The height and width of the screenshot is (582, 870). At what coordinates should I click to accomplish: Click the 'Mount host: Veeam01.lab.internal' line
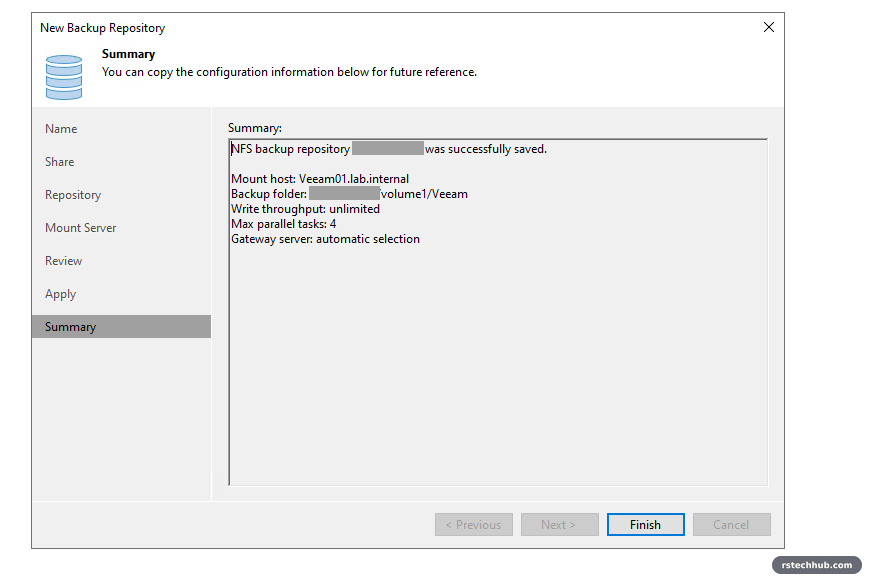[320, 179]
